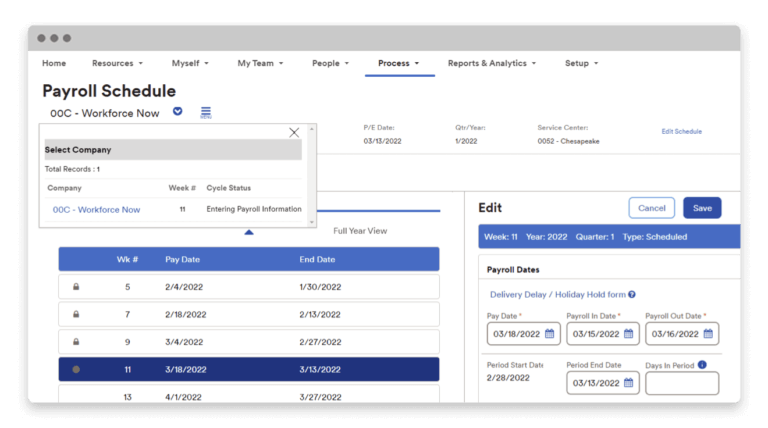This screenshot has width=768, height=428.
Task: Open the Pay Date calendar picker
Action: coord(550,334)
